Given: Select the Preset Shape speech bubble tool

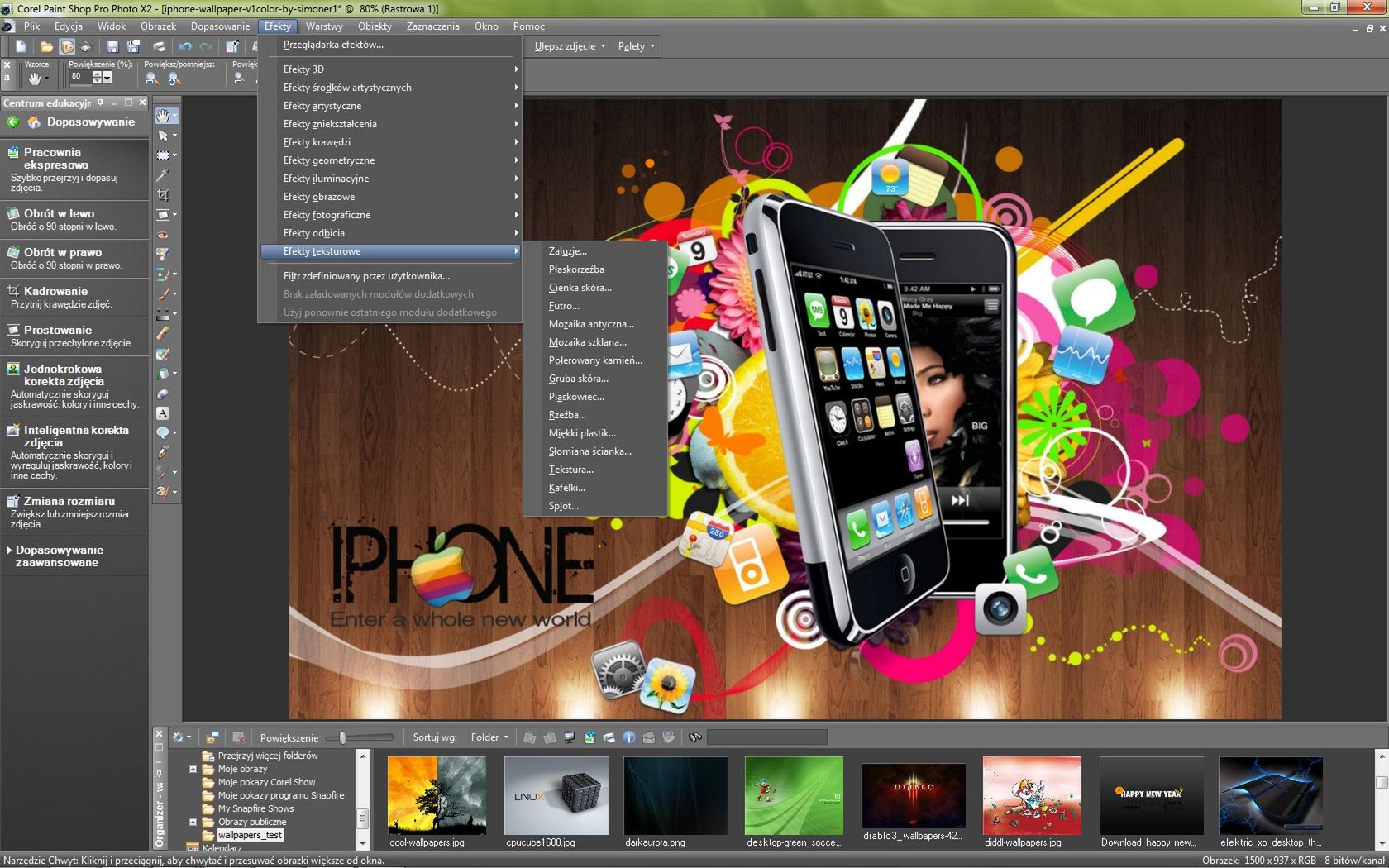Looking at the screenshot, I should point(164,433).
